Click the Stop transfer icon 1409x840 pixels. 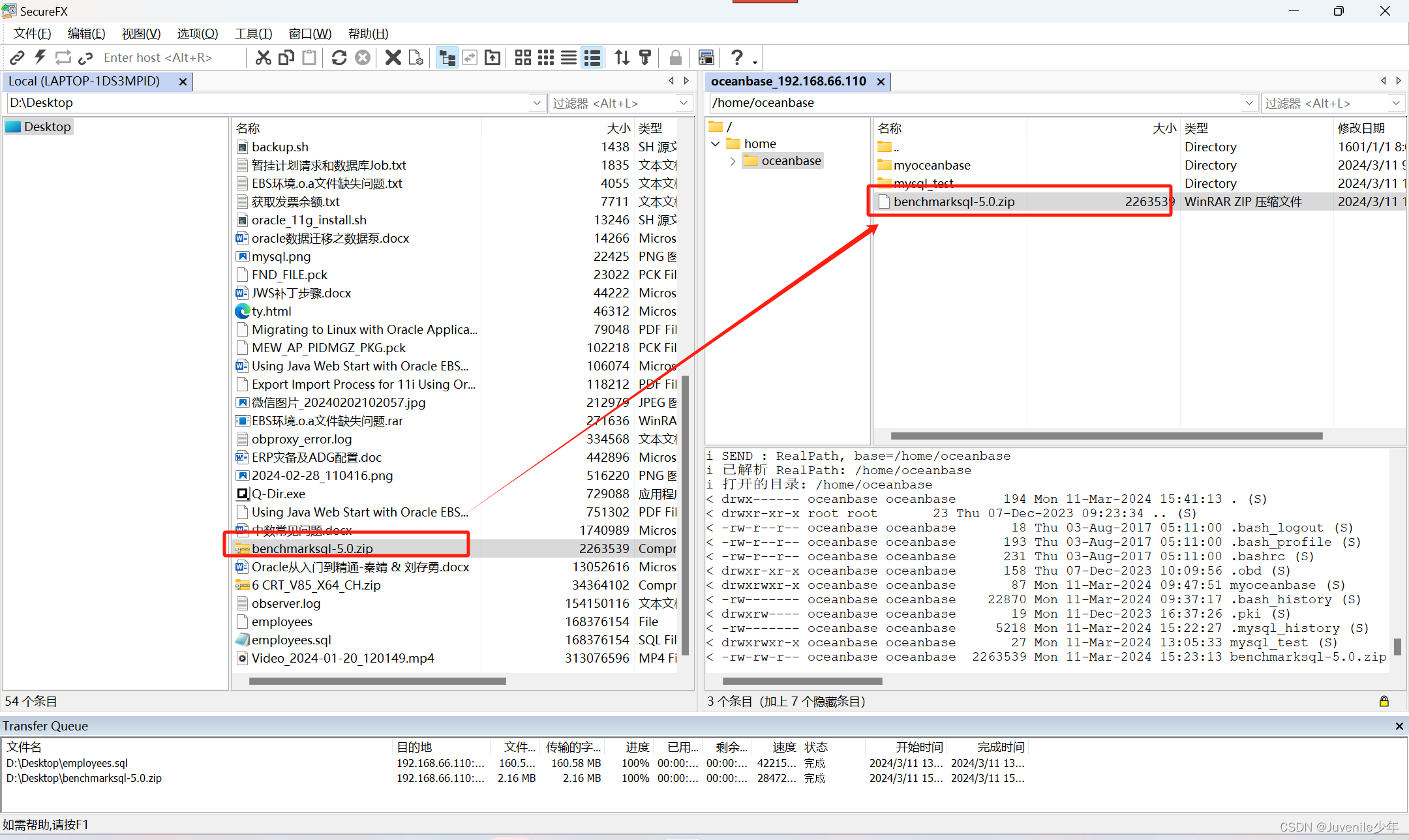pos(363,58)
